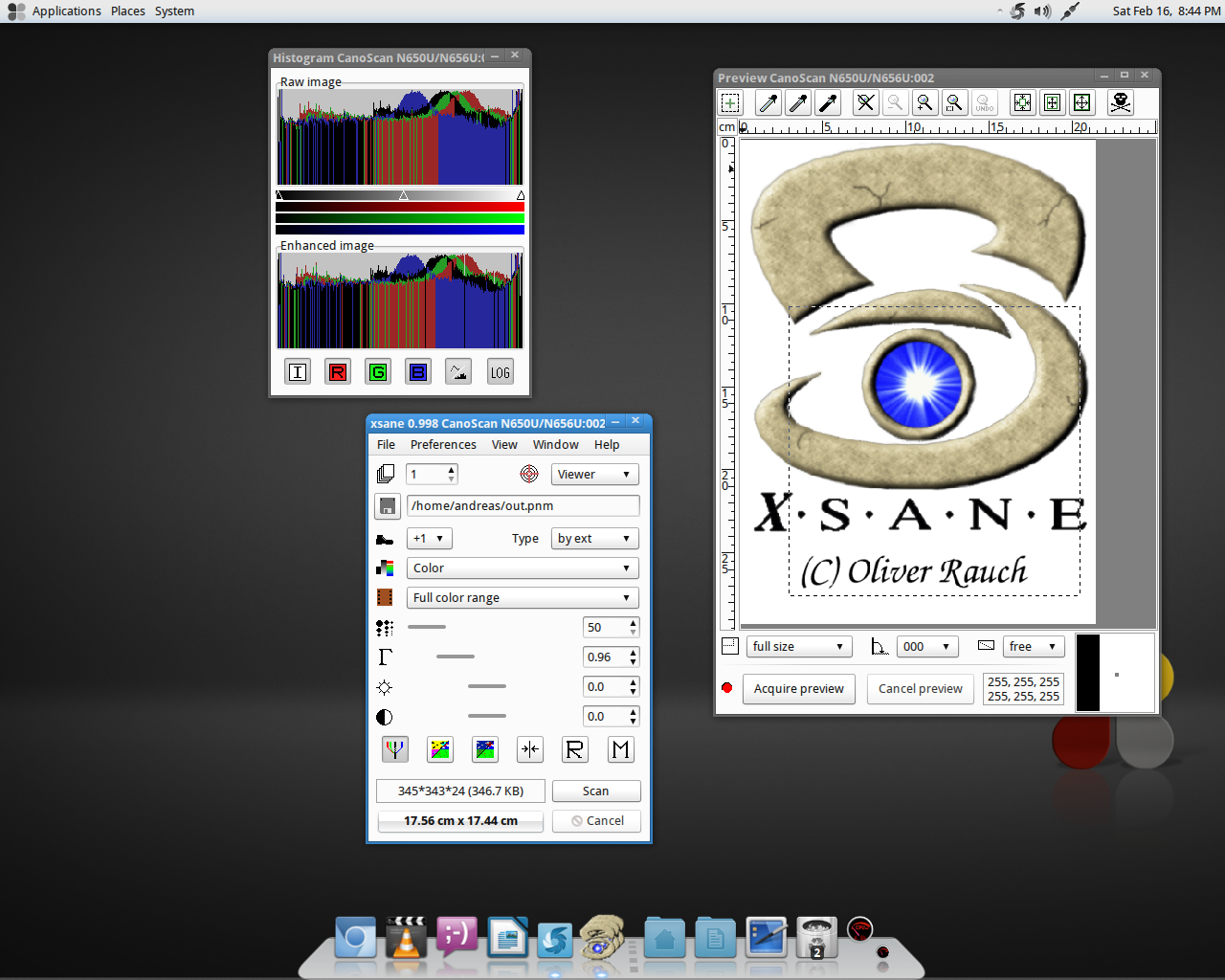Open the 'by ext' file type dropdown
1225x980 pixels.
coord(595,539)
